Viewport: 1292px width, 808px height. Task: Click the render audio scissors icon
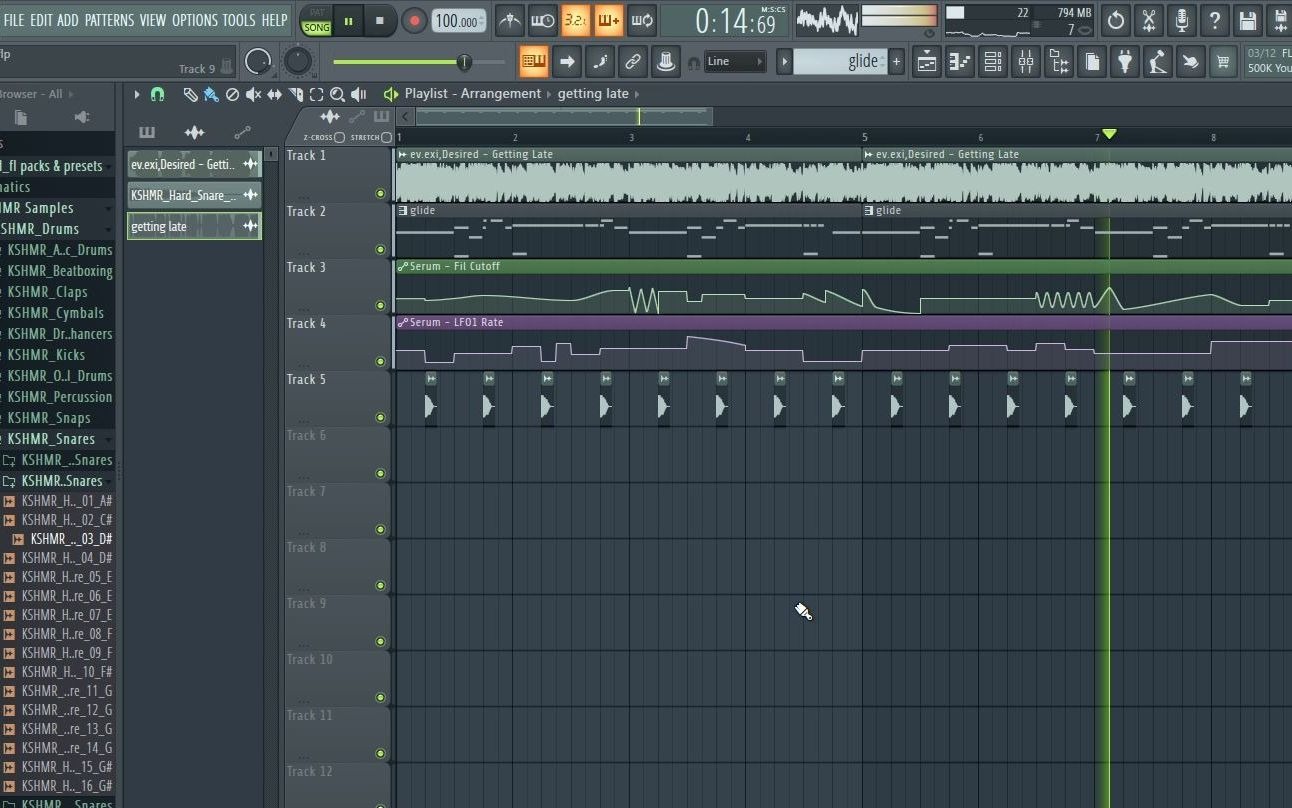(x=1148, y=20)
